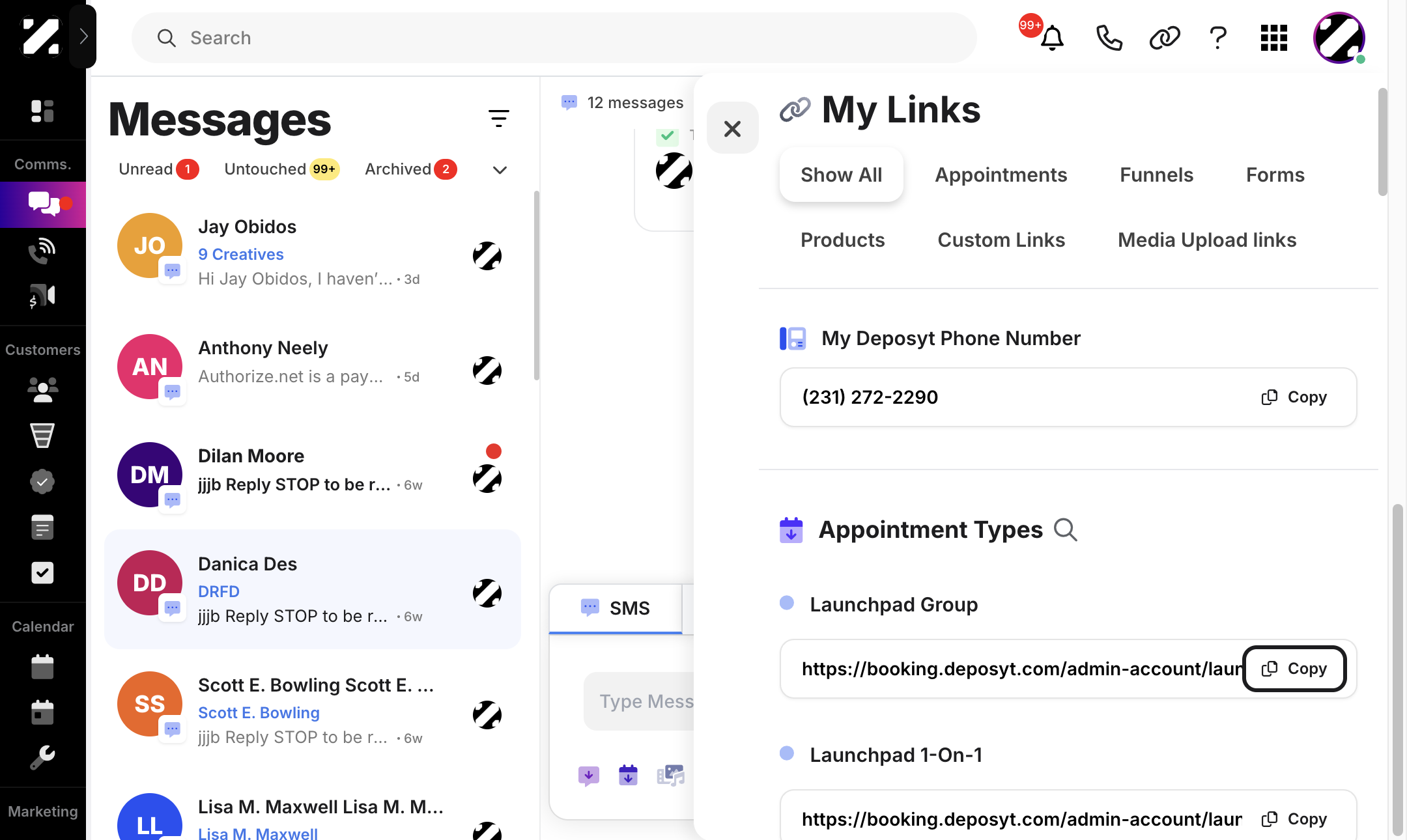This screenshot has height=840, width=1407.
Task: Show Untouched messages filter
Action: 281,169
